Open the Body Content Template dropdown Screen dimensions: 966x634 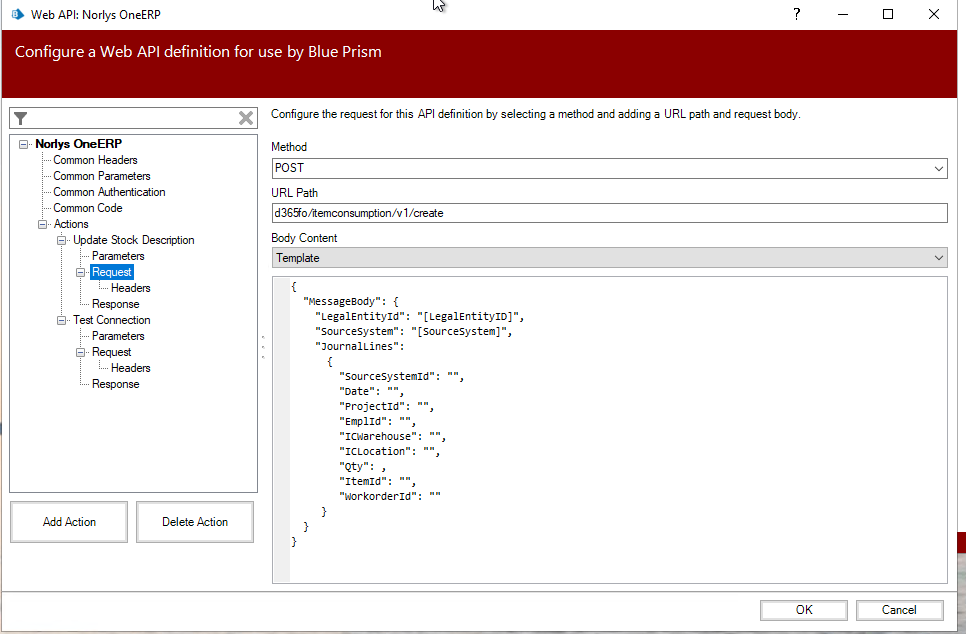[608, 258]
